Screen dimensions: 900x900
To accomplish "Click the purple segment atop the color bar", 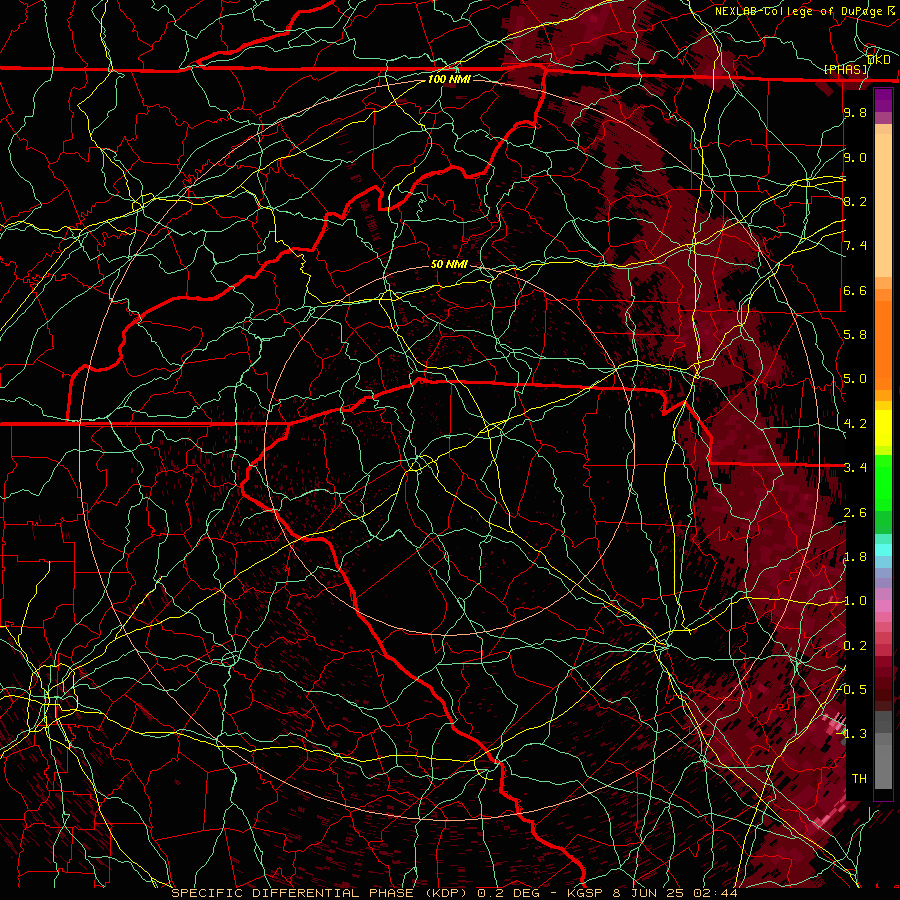I will (883, 100).
